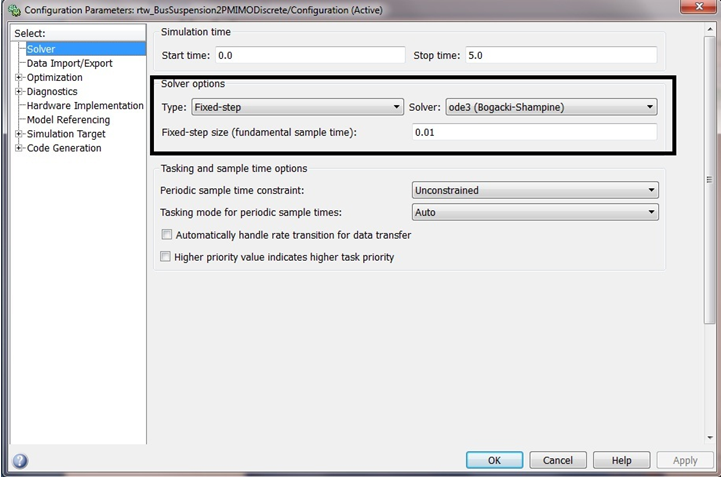Select Data Import/Export in the tree
Viewport: 722px width, 477px height.
point(69,63)
